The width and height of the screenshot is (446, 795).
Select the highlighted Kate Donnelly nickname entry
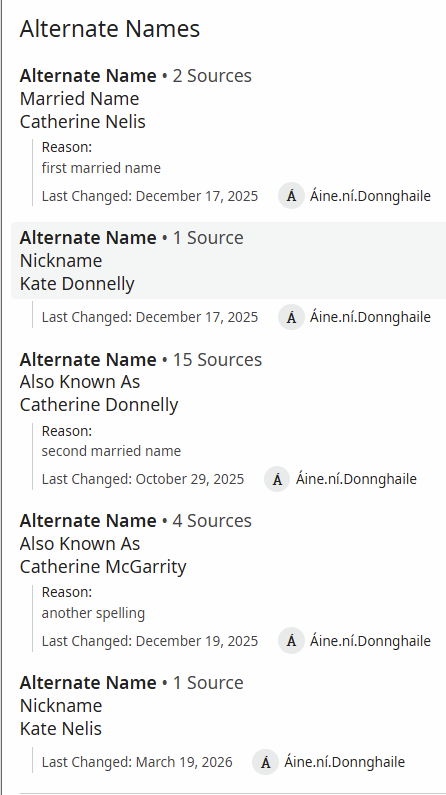229,260
